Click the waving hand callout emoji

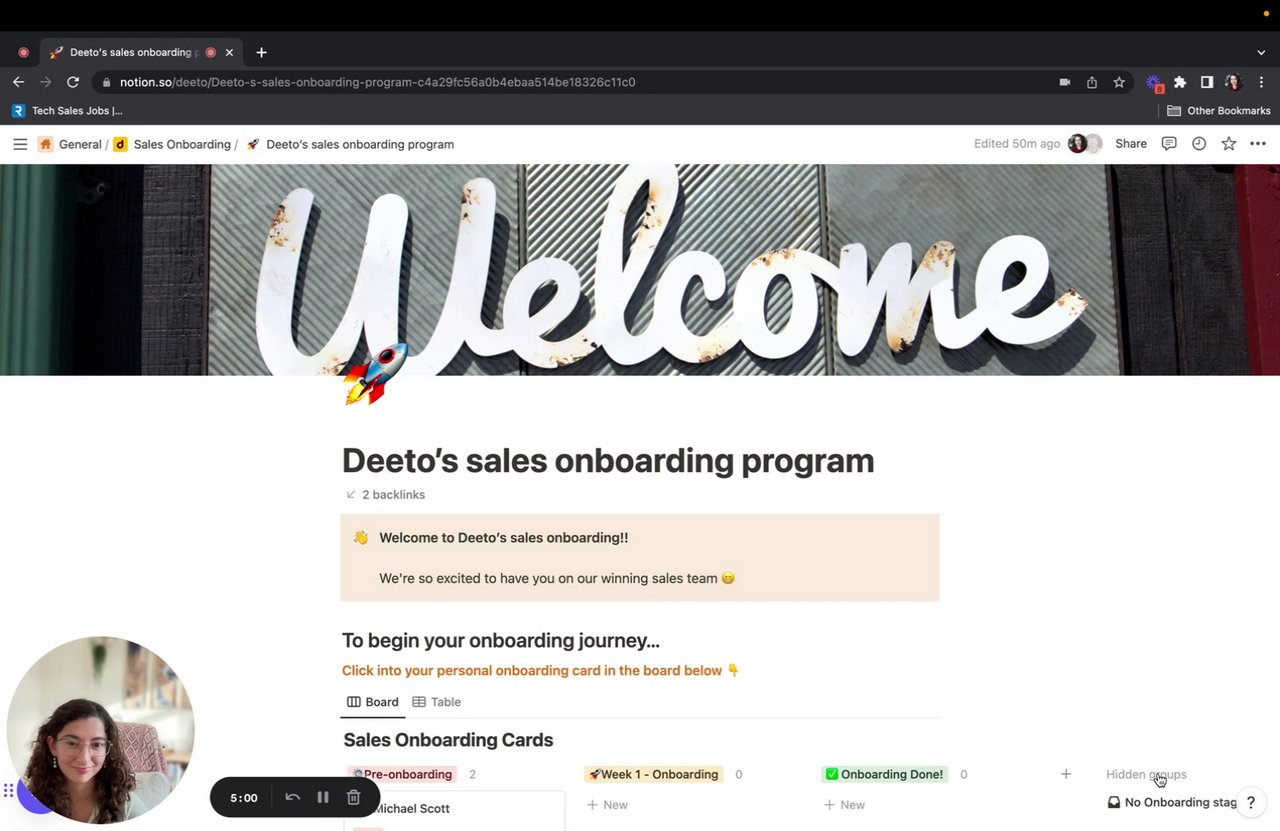(x=361, y=538)
